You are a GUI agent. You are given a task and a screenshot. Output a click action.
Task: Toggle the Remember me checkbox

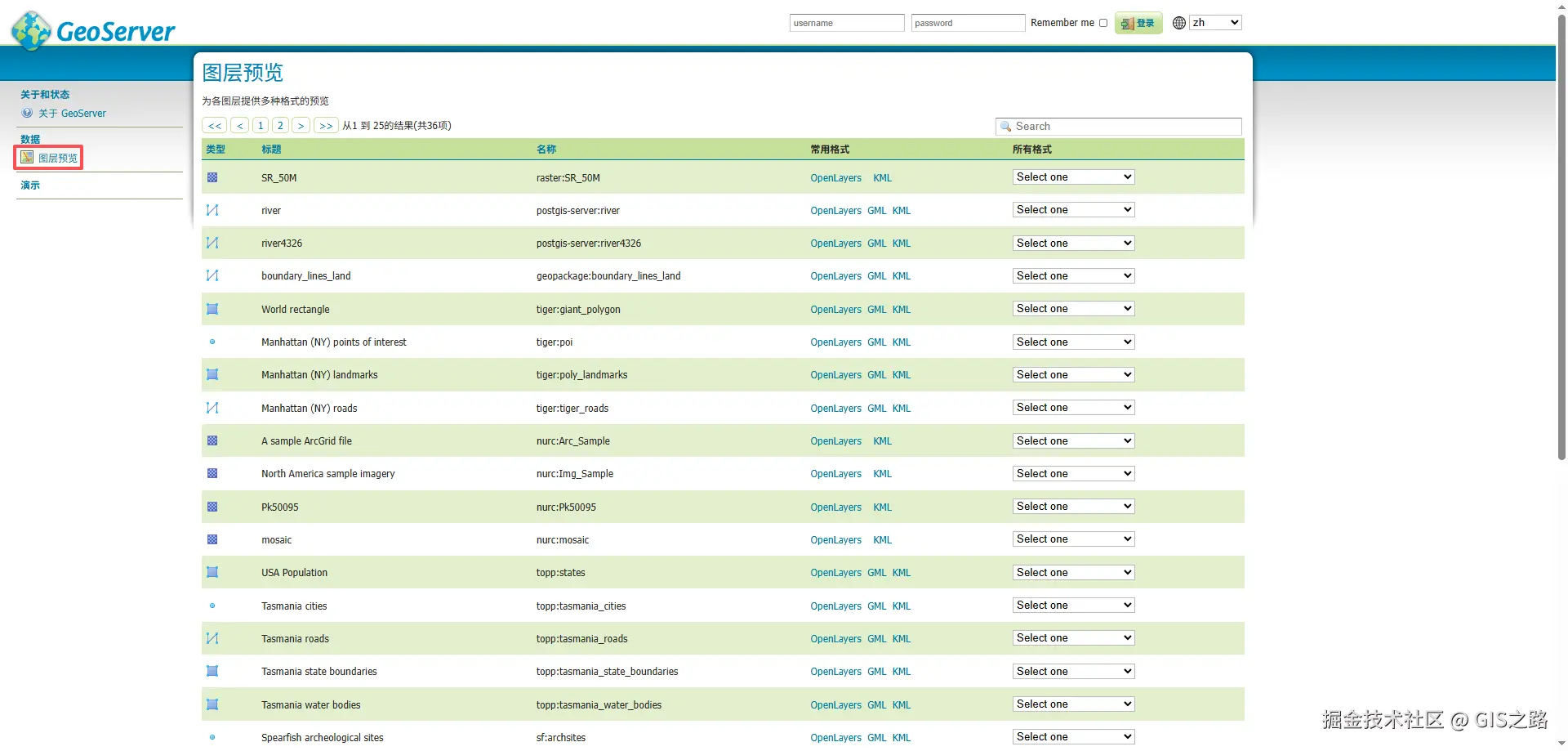1103,23
